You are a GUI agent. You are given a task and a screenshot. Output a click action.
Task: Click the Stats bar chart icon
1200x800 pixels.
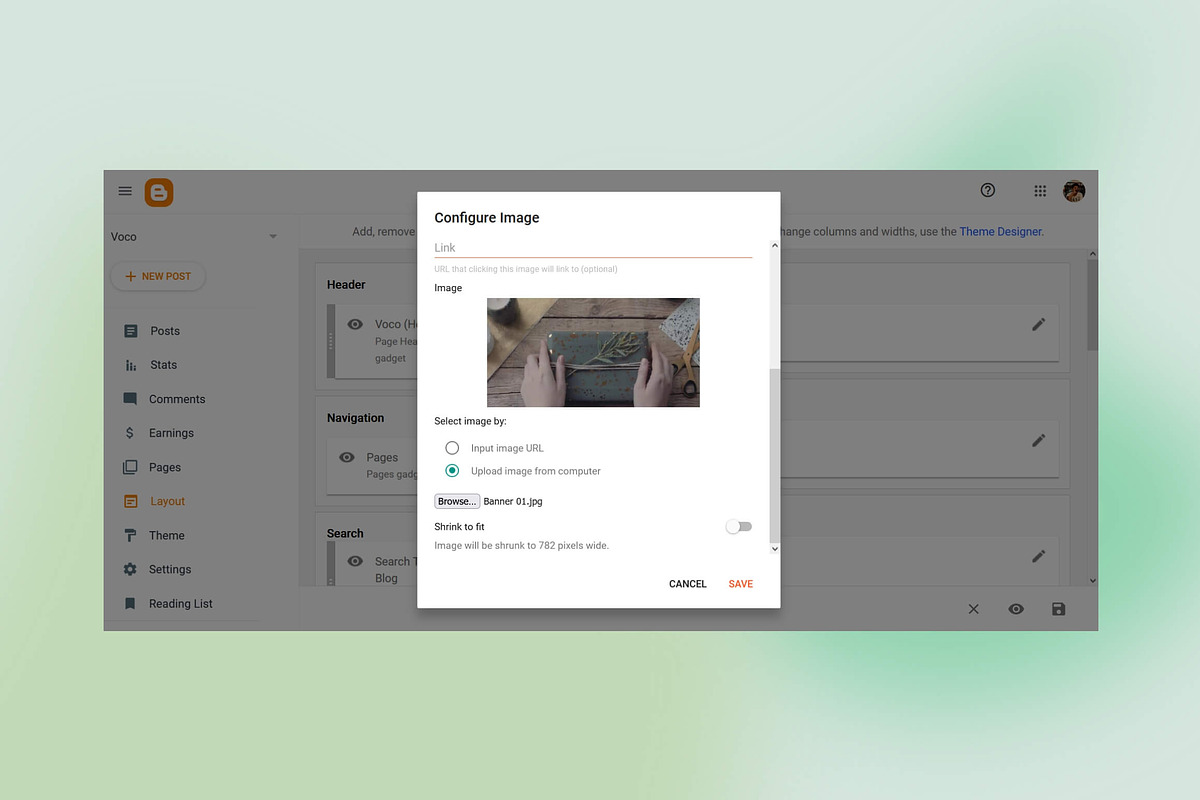[x=130, y=365]
